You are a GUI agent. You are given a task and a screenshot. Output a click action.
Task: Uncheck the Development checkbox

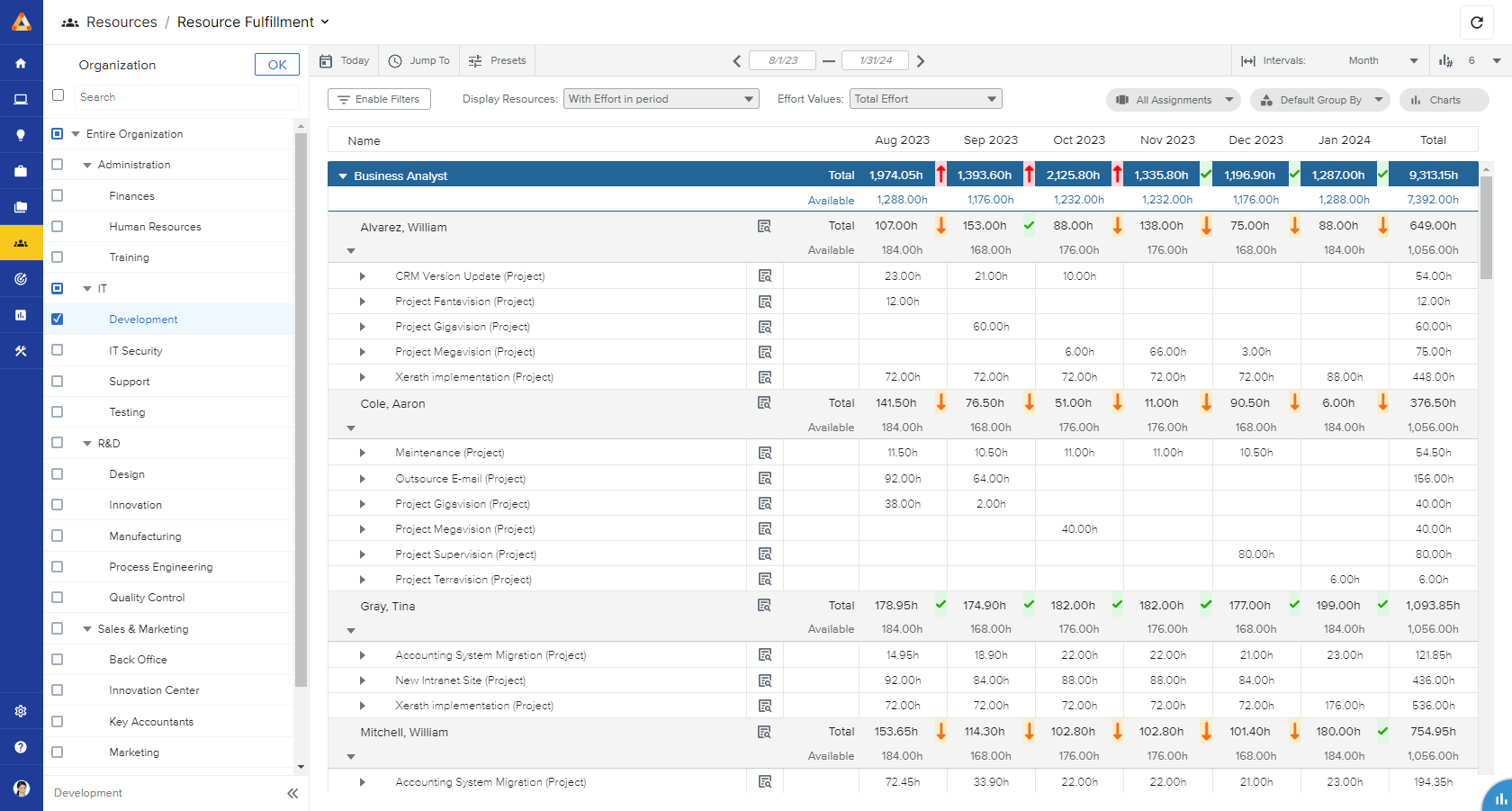pos(58,319)
